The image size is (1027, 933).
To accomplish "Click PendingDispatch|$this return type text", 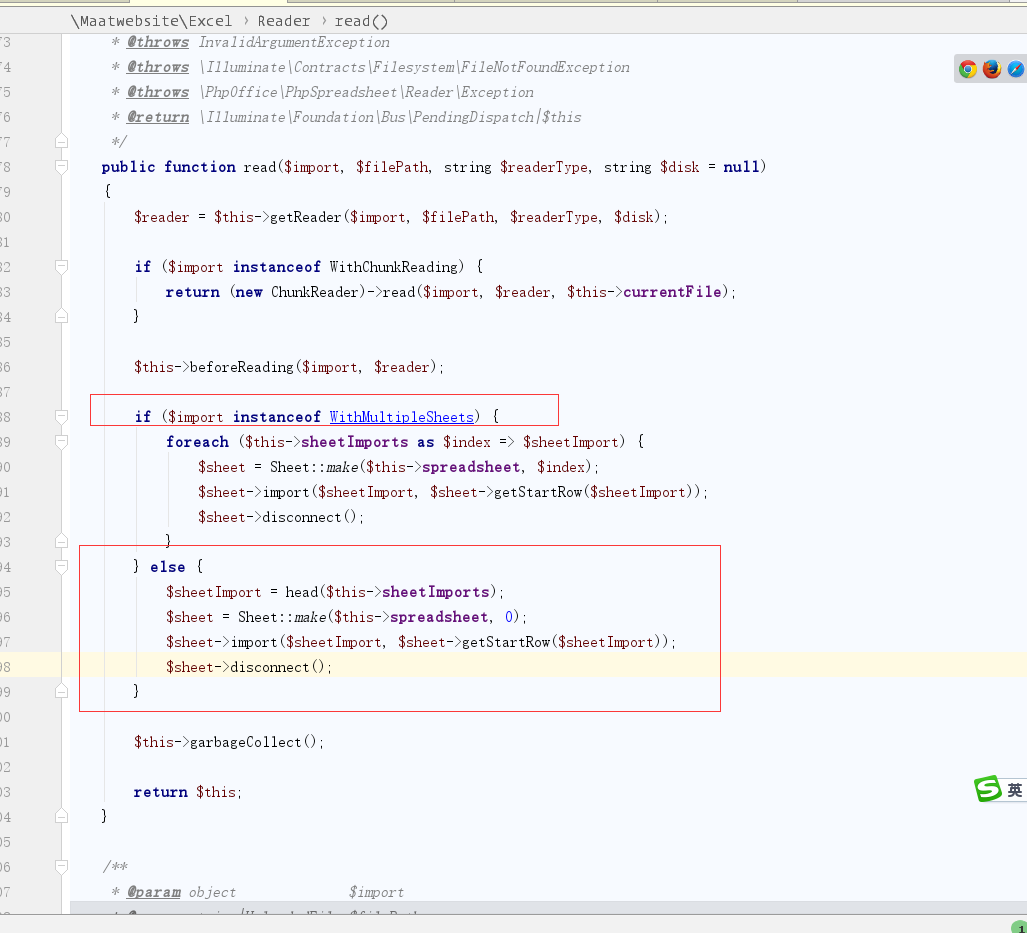I will 497,117.
